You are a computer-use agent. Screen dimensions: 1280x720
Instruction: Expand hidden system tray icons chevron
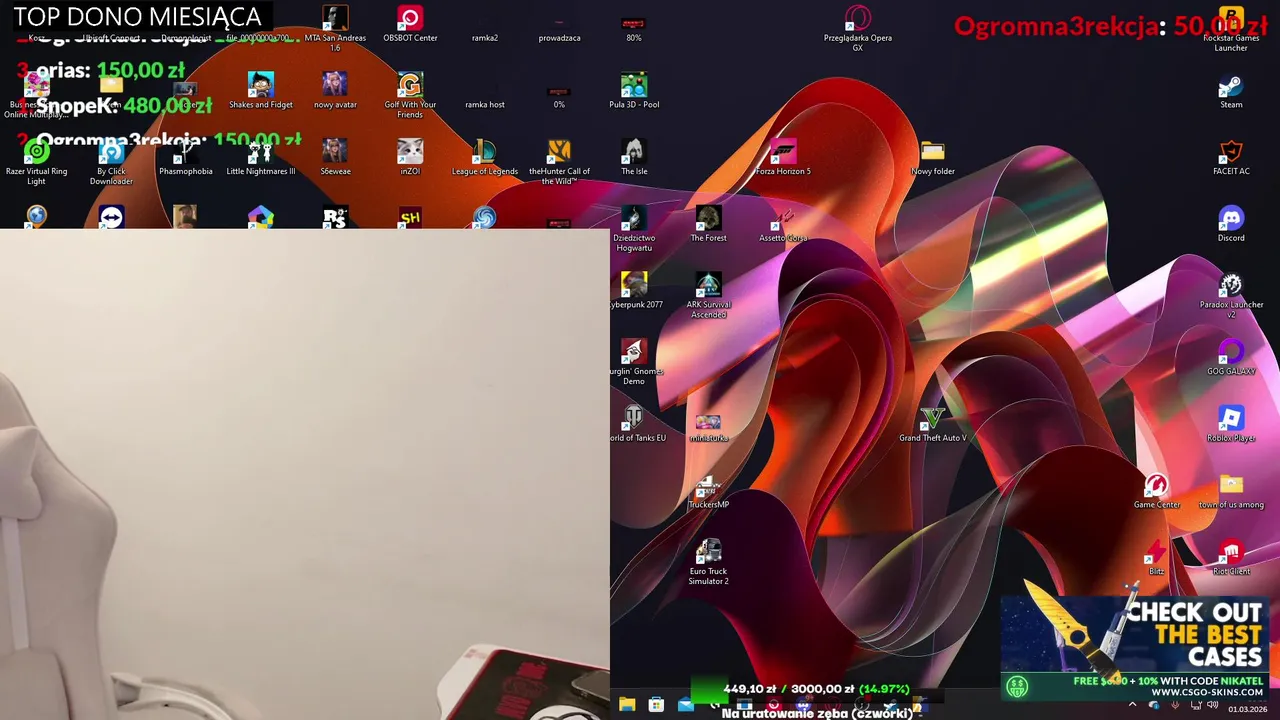click(1132, 705)
